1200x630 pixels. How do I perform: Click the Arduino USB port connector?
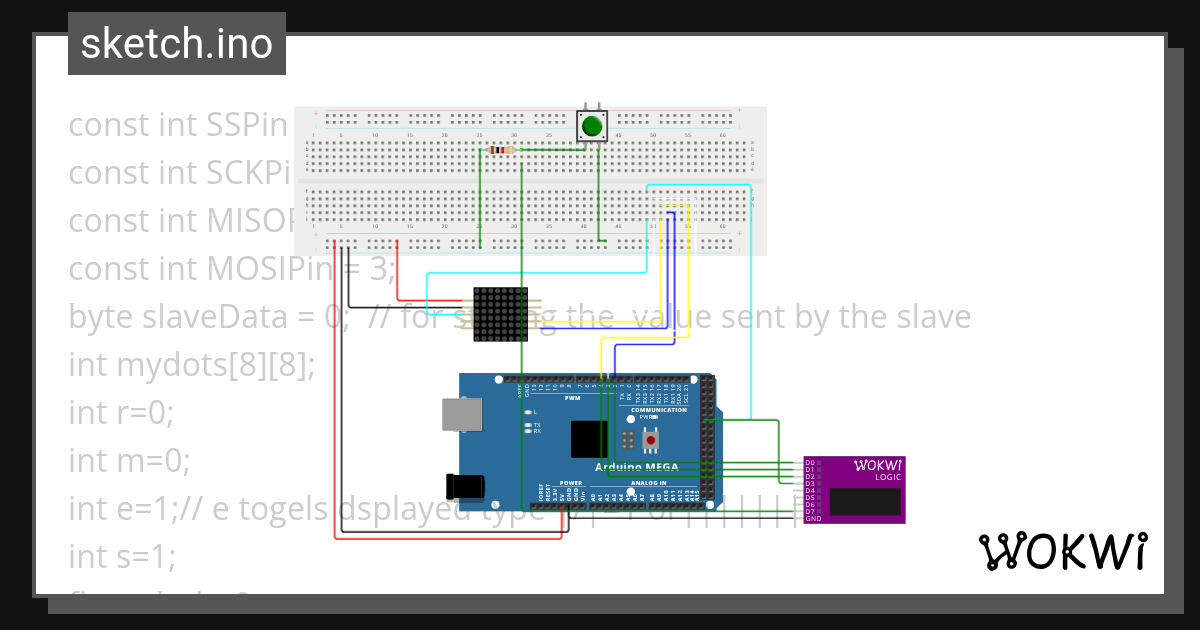[463, 415]
